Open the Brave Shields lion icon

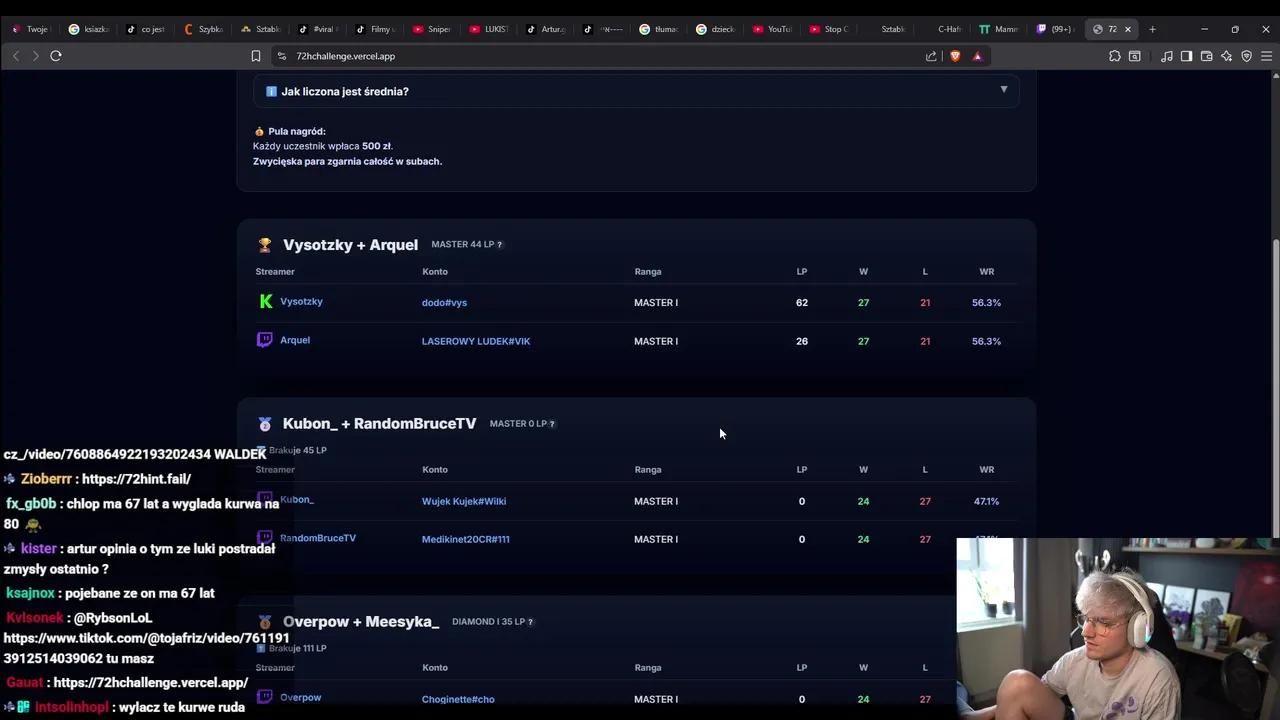point(955,56)
